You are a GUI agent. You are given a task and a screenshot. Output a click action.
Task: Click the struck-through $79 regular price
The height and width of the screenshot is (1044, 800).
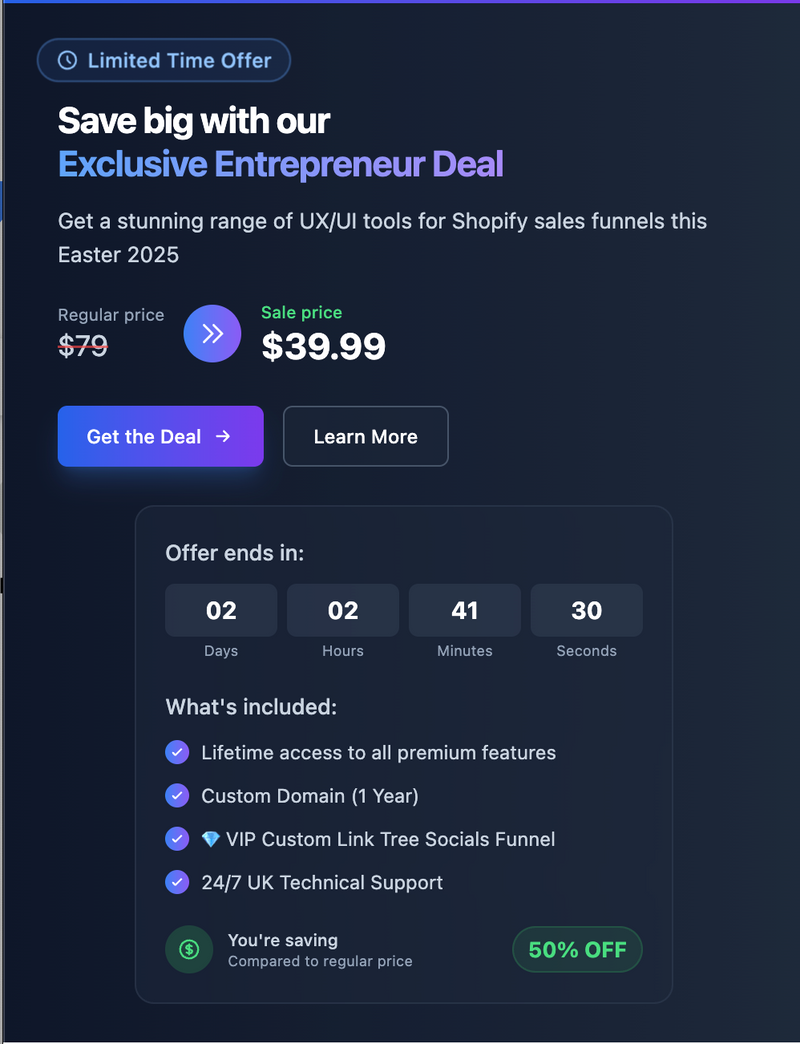coord(83,346)
